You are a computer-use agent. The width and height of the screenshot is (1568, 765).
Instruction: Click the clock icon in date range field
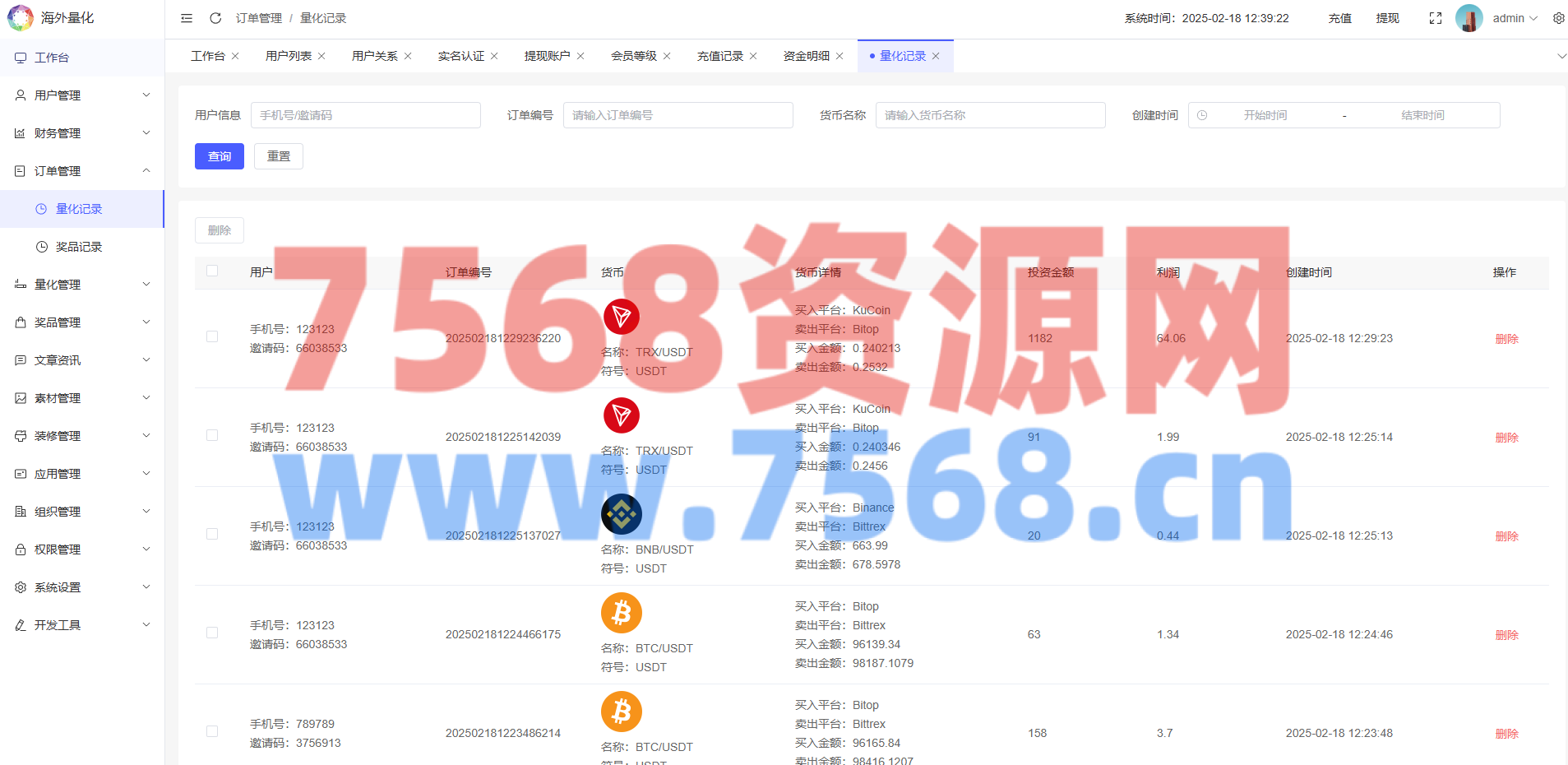[x=1202, y=115]
